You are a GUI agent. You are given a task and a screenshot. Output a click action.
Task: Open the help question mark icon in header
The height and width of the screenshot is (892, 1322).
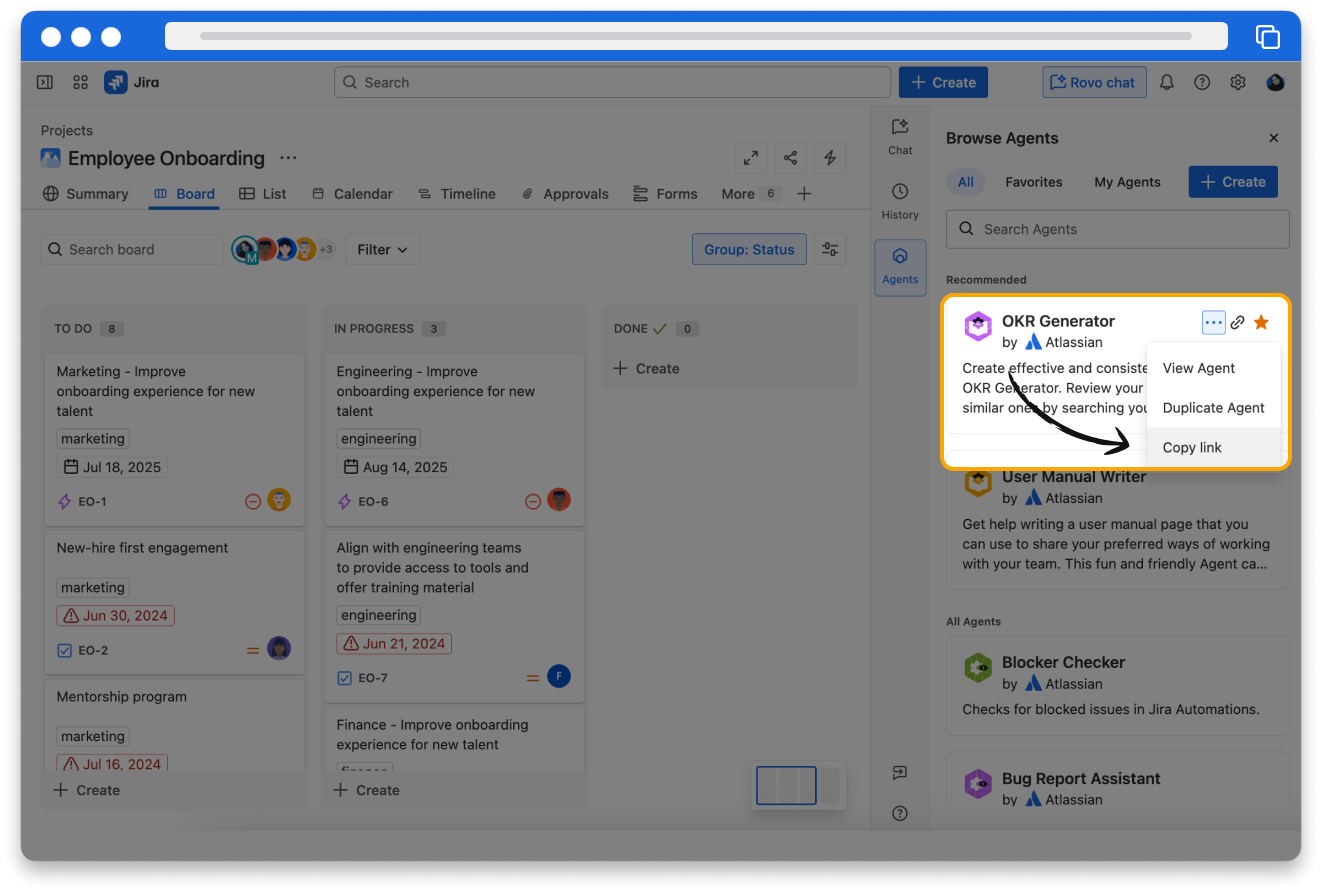(1202, 82)
